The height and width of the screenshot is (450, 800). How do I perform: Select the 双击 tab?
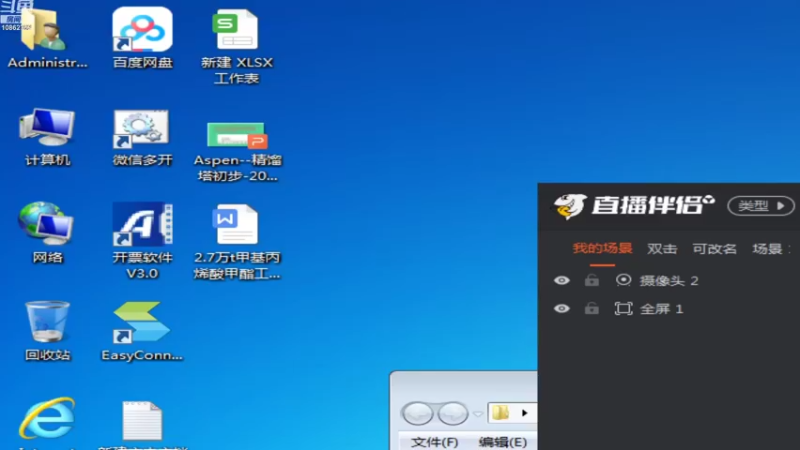click(x=662, y=248)
